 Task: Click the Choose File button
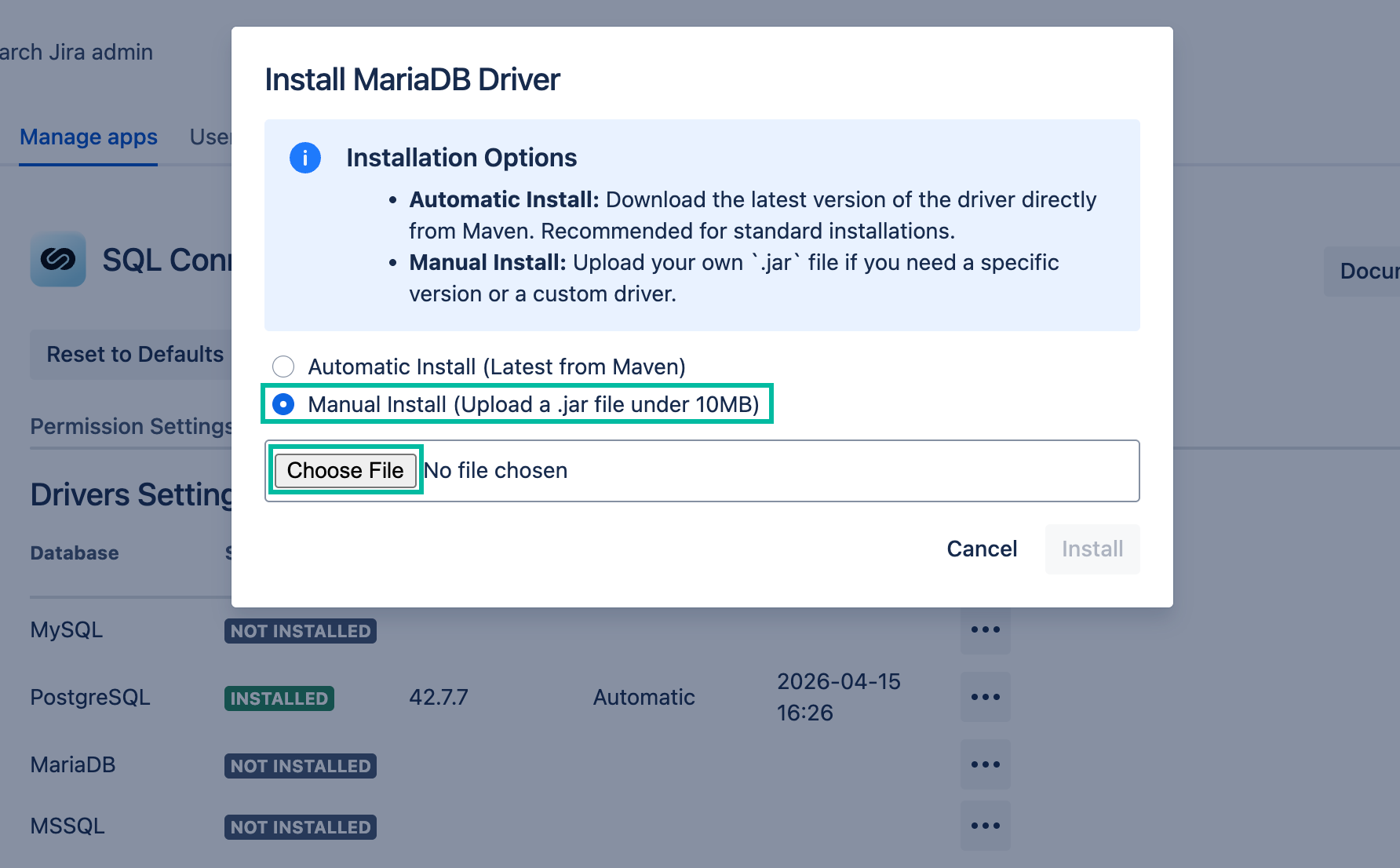coord(345,470)
